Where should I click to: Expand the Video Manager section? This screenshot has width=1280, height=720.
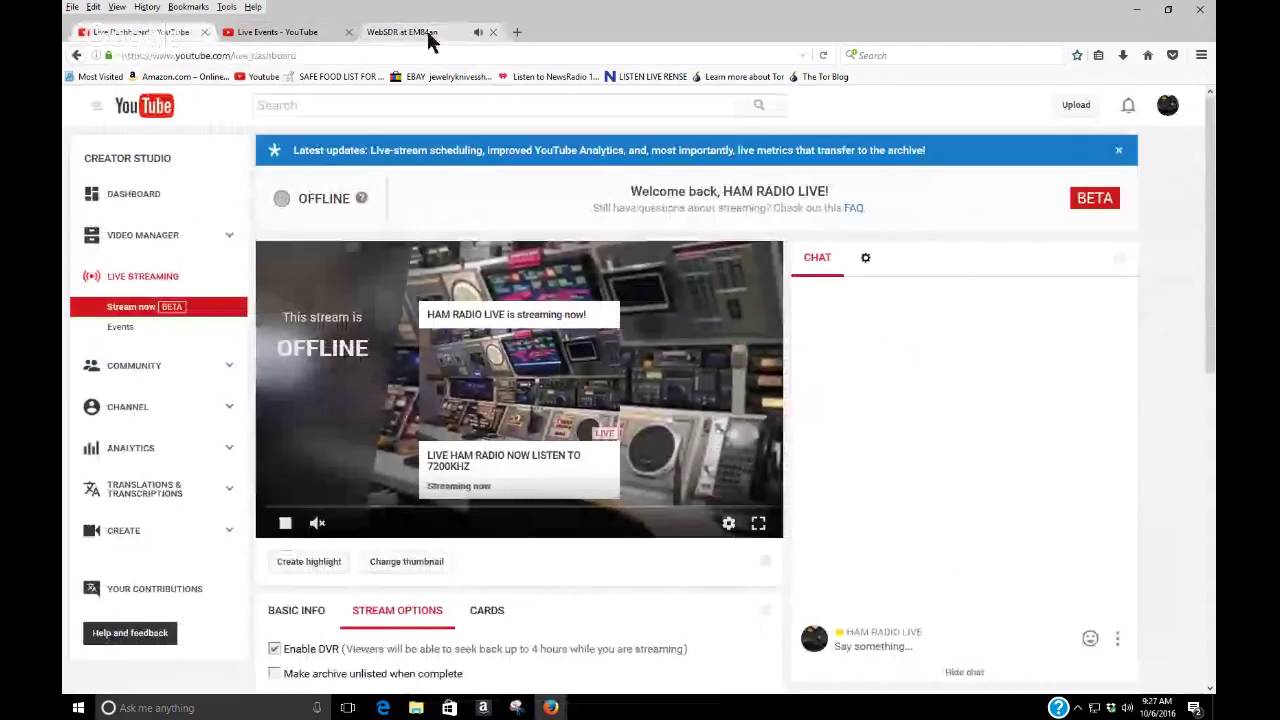coord(229,235)
